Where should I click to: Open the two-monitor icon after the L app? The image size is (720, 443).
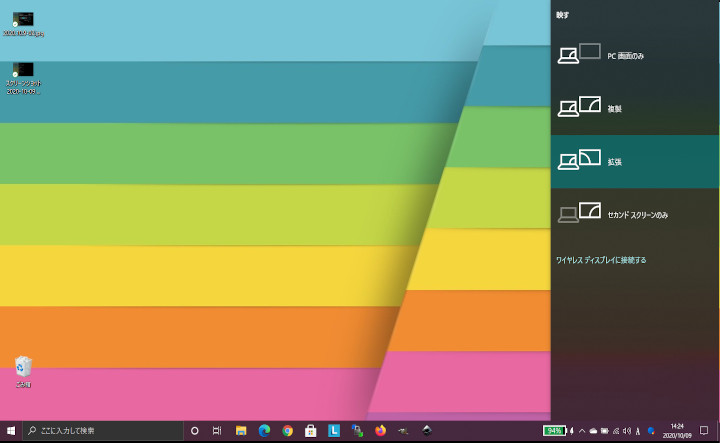(x=357, y=431)
